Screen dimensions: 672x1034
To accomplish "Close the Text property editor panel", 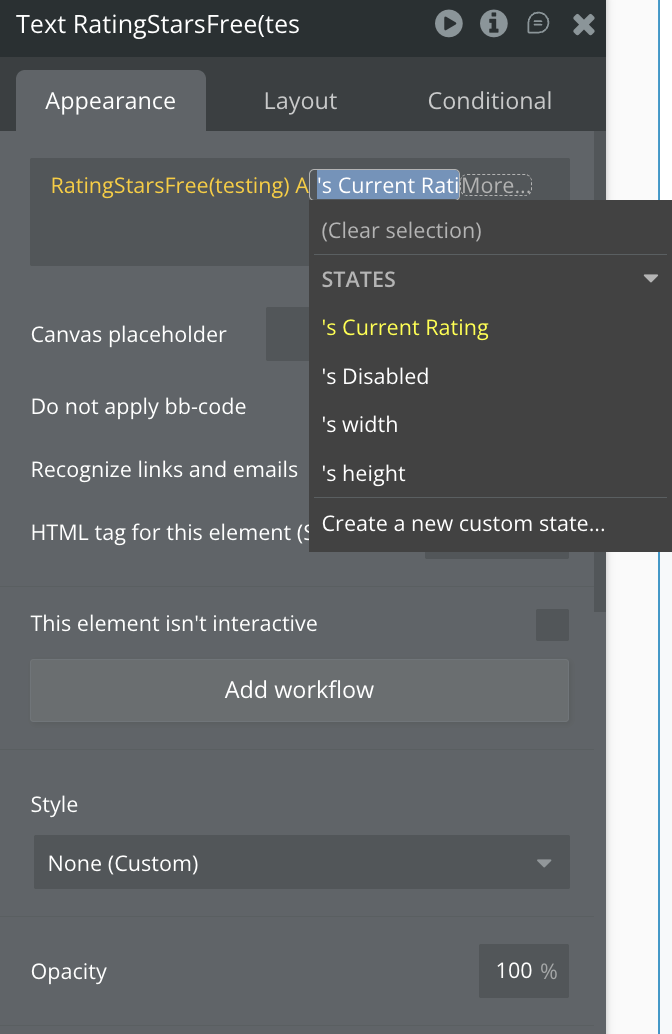I will tap(584, 24).
